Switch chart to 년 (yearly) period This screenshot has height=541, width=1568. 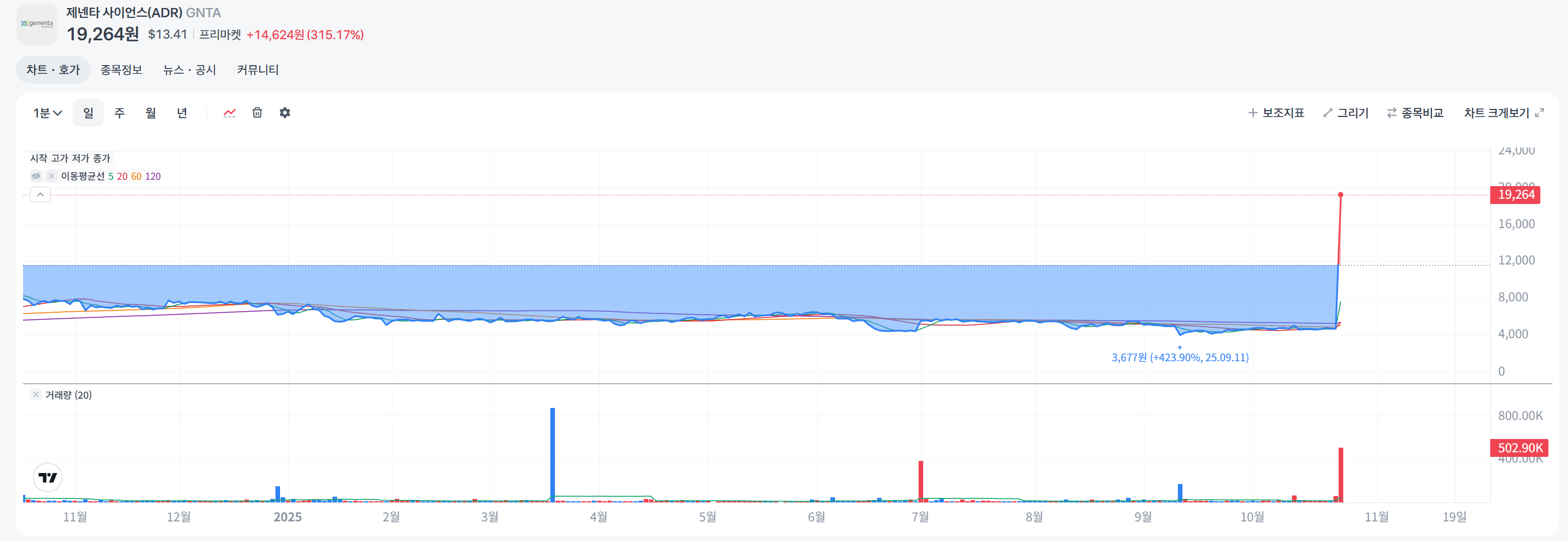[x=182, y=113]
